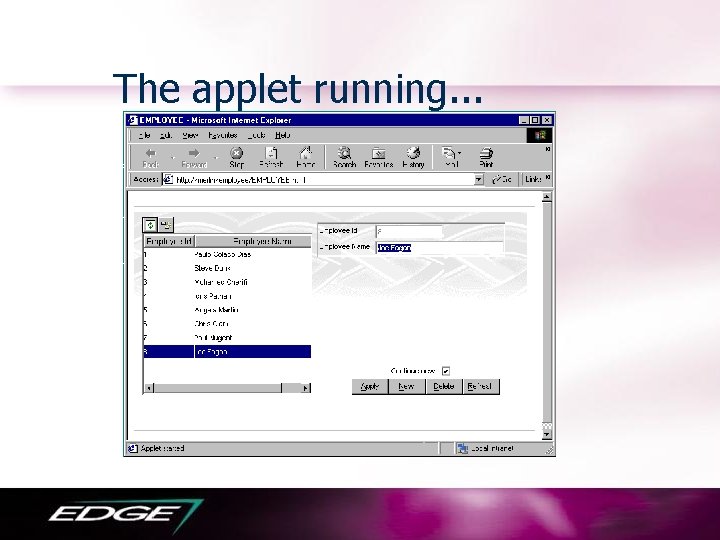Open the Edit menu
The height and width of the screenshot is (540, 720).
click(166, 135)
